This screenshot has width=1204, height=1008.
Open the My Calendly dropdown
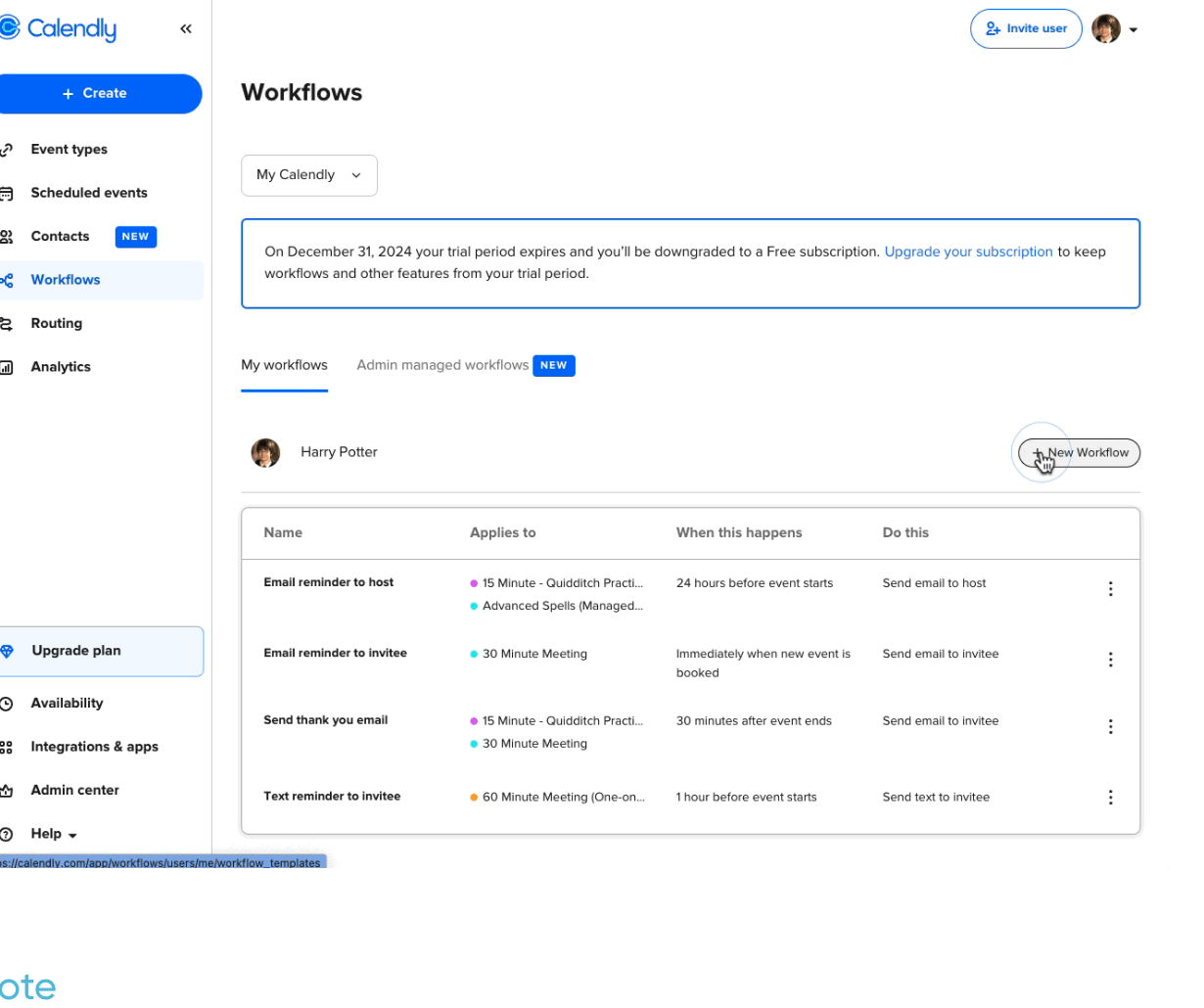(309, 175)
